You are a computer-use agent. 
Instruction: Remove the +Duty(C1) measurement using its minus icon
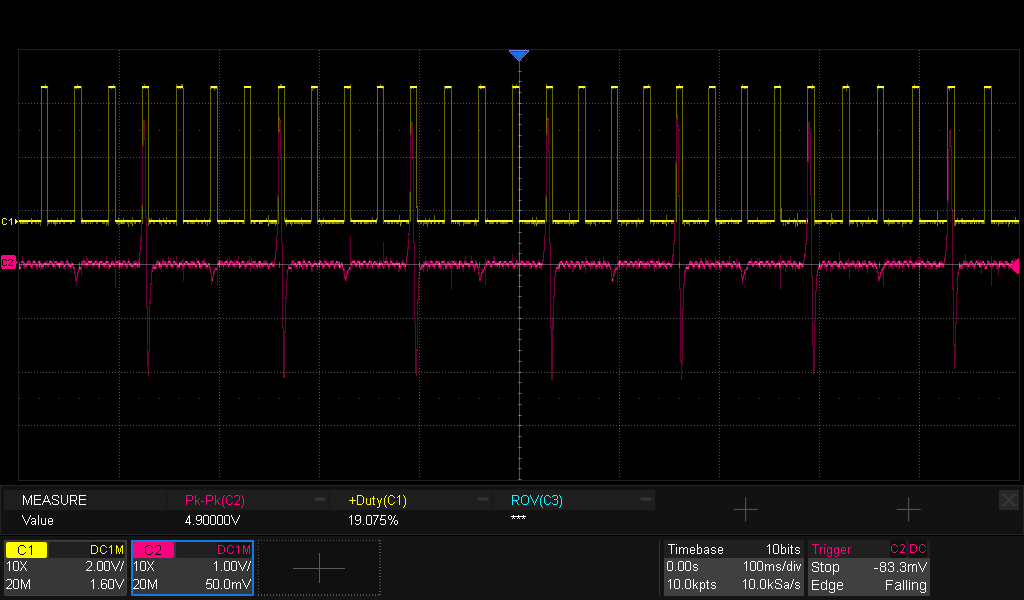click(x=483, y=499)
